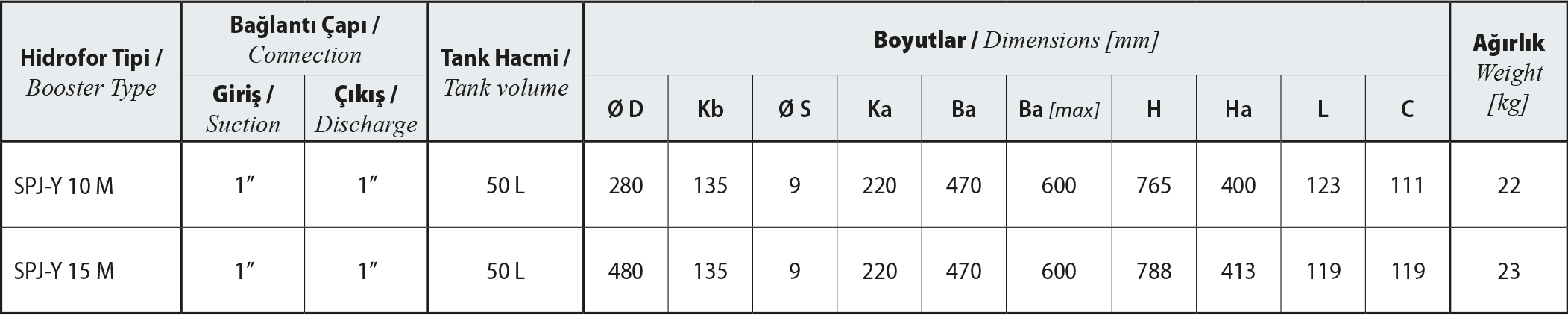Click the Ba [max] column header
The image size is (1568, 315).
tap(1059, 109)
